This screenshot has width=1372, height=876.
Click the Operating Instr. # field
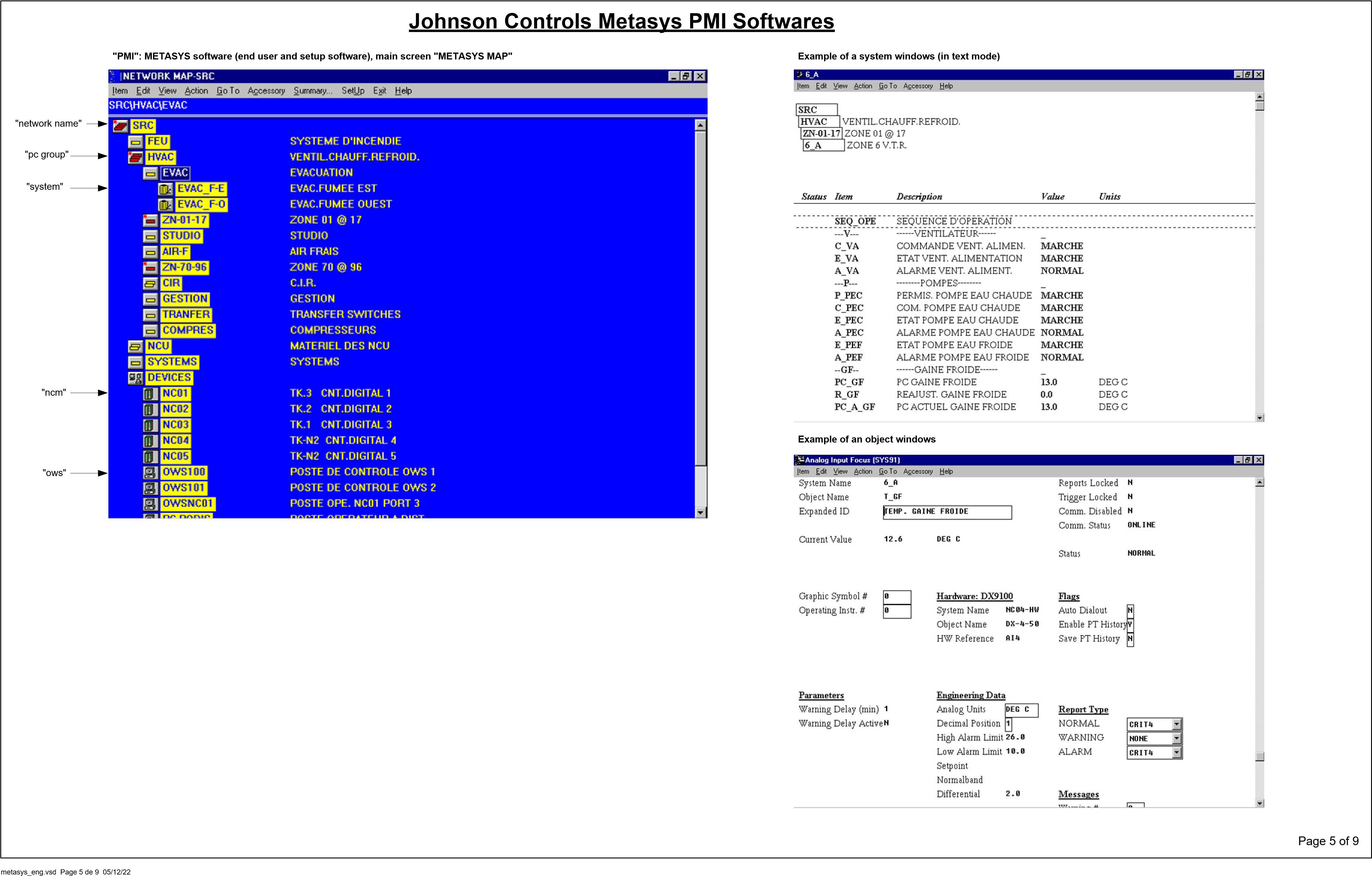[x=897, y=611]
